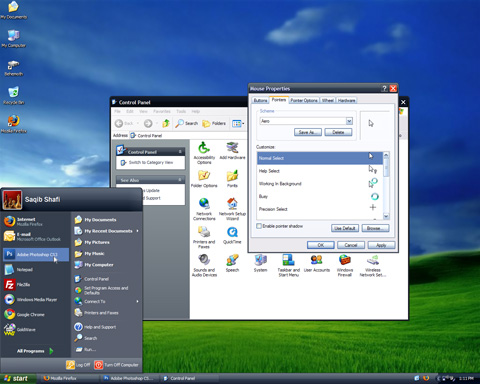Open Wireless Network Setup icon

click(373, 265)
